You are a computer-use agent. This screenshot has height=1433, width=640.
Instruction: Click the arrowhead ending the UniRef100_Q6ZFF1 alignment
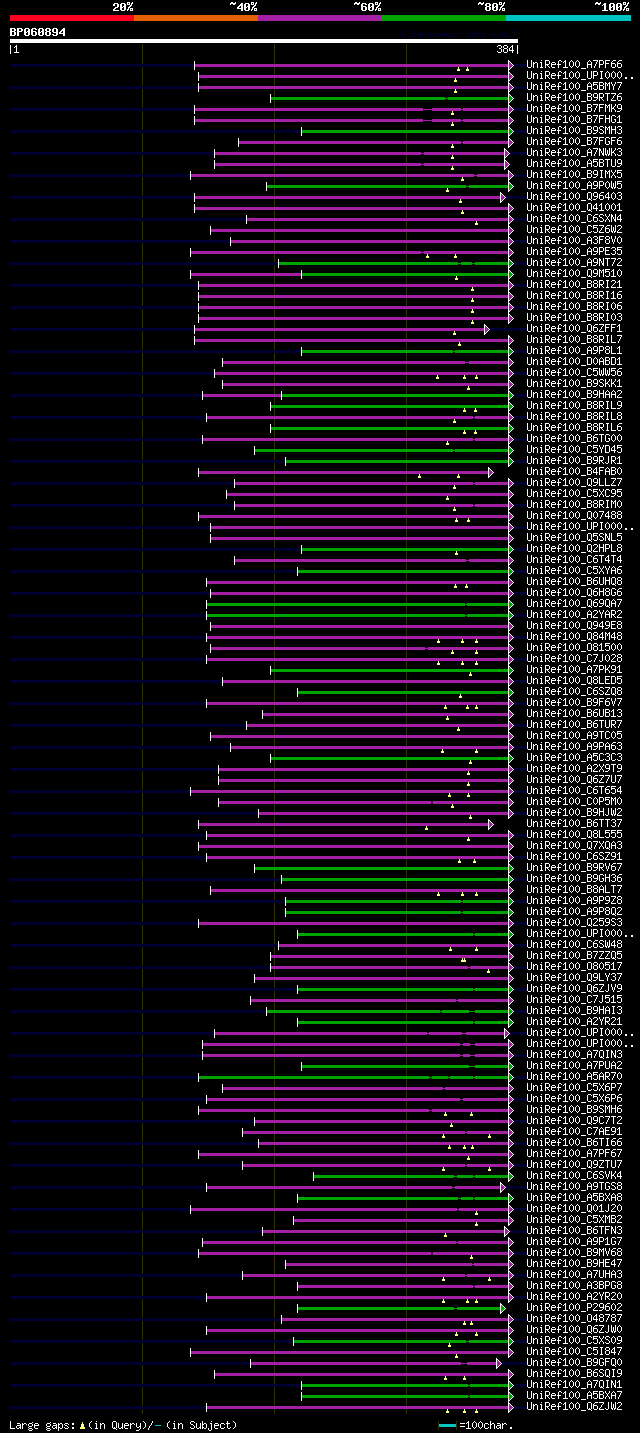(x=487, y=329)
